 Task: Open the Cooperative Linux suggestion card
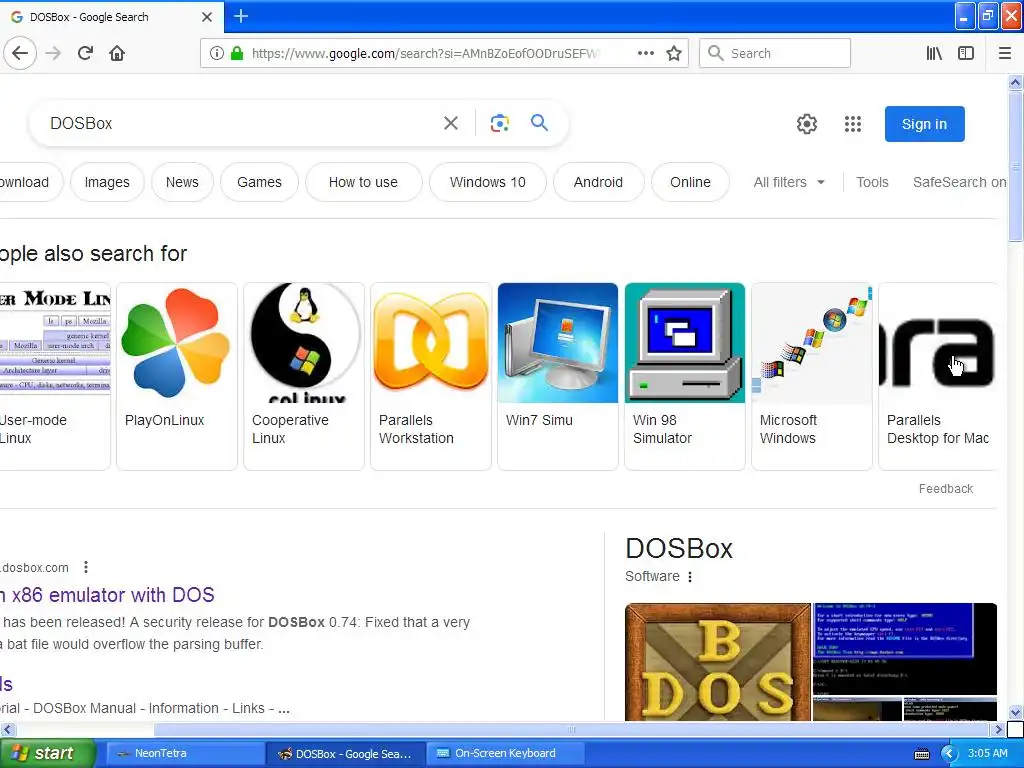click(x=304, y=376)
